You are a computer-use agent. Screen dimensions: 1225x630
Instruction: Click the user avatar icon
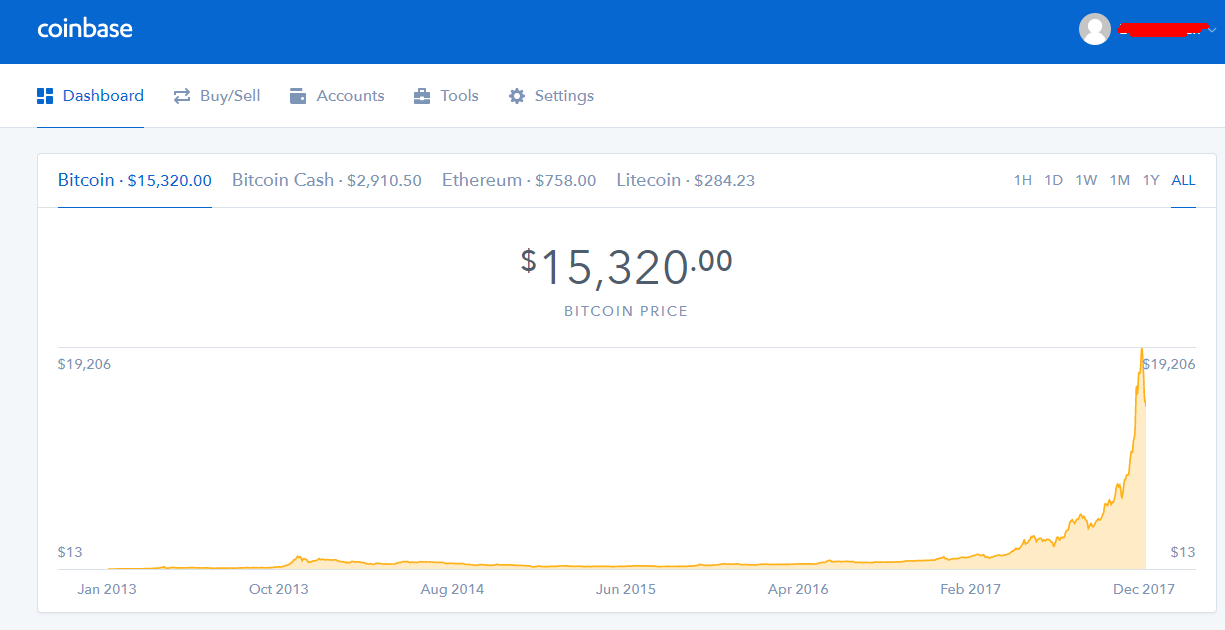coord(1095,29)
